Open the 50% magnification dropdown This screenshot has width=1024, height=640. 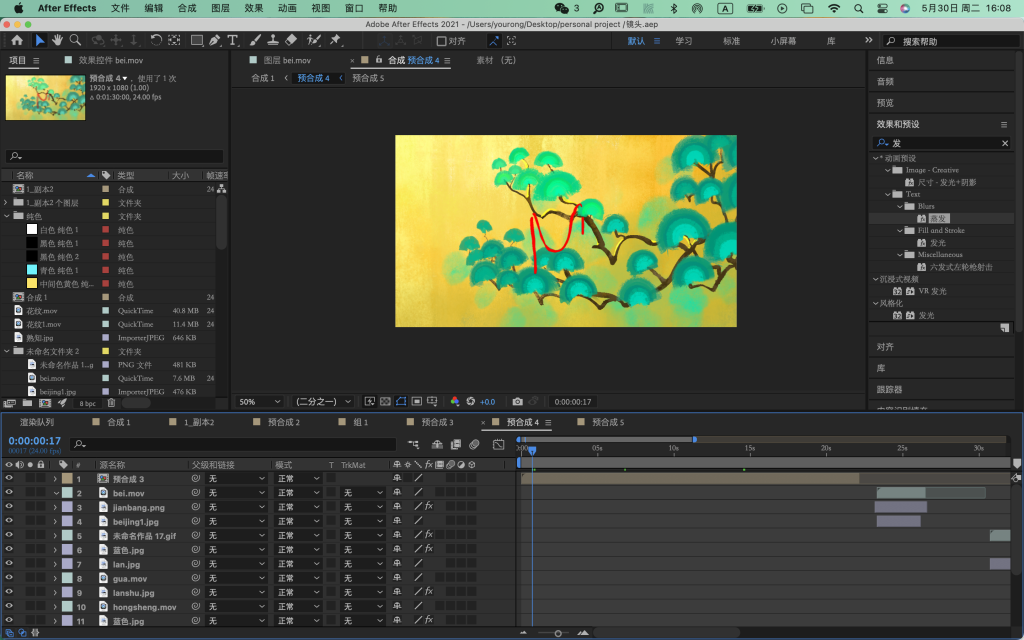point(259,402)
